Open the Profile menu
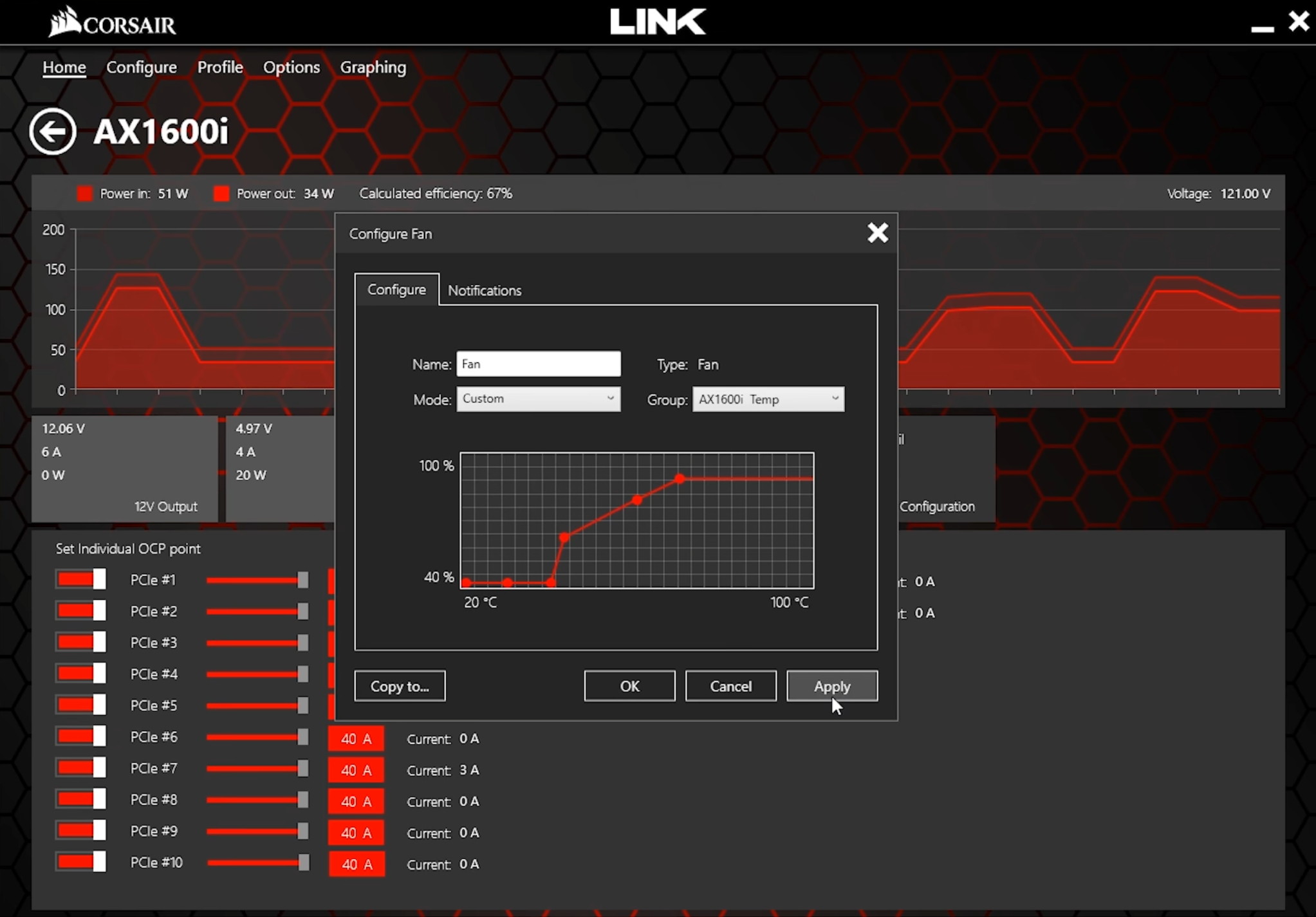The image size is (1316, 917). [x=220, y=67]
